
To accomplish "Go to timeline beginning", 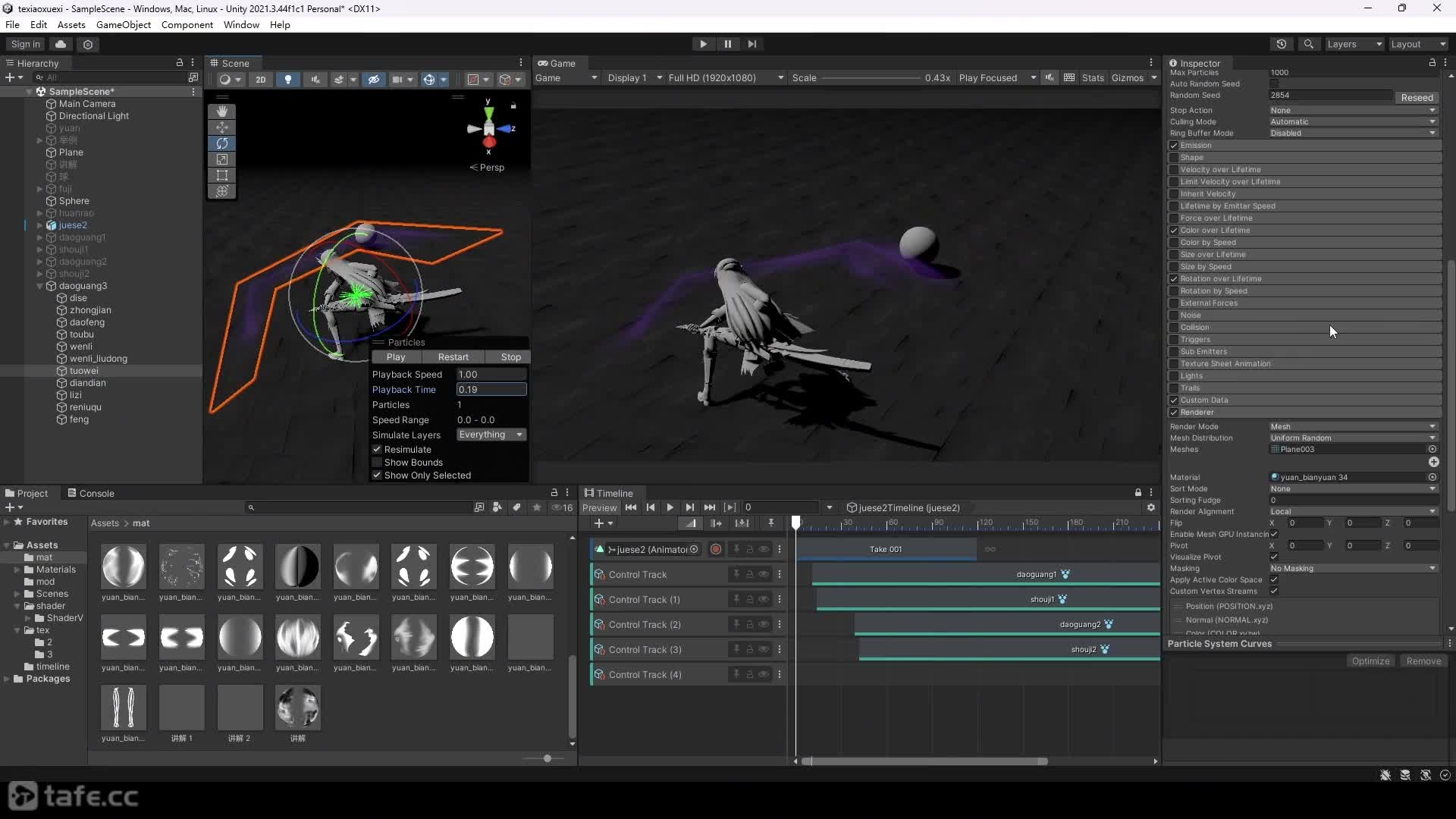I will coord(631,507).
